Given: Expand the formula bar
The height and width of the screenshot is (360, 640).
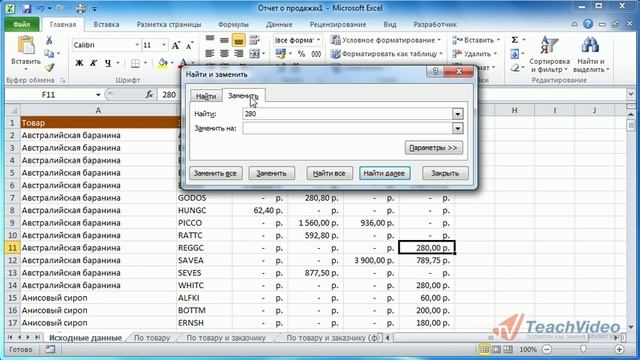Looking at the screenshot, I should [631, 95].
